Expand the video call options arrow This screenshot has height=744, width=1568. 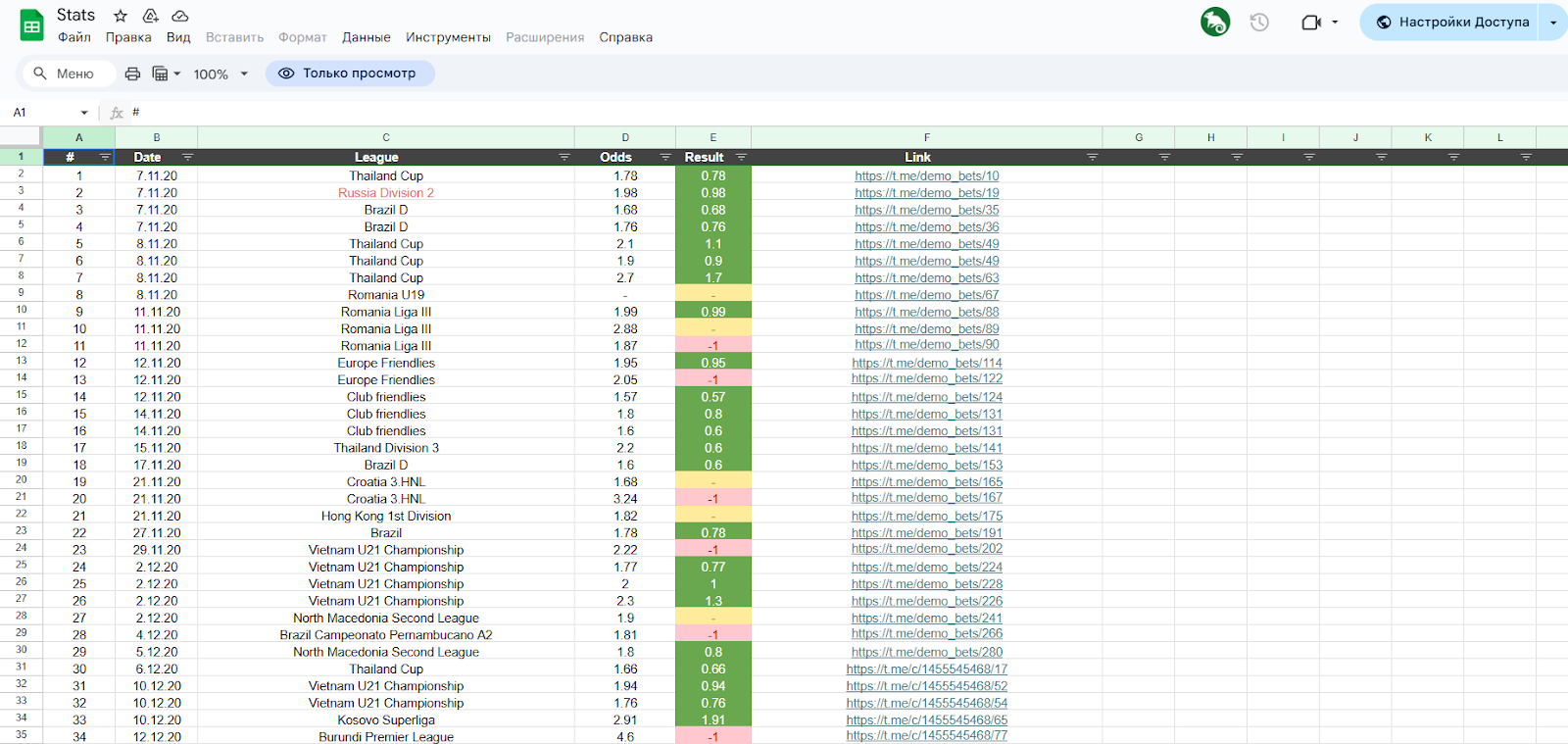(1335, 22)
